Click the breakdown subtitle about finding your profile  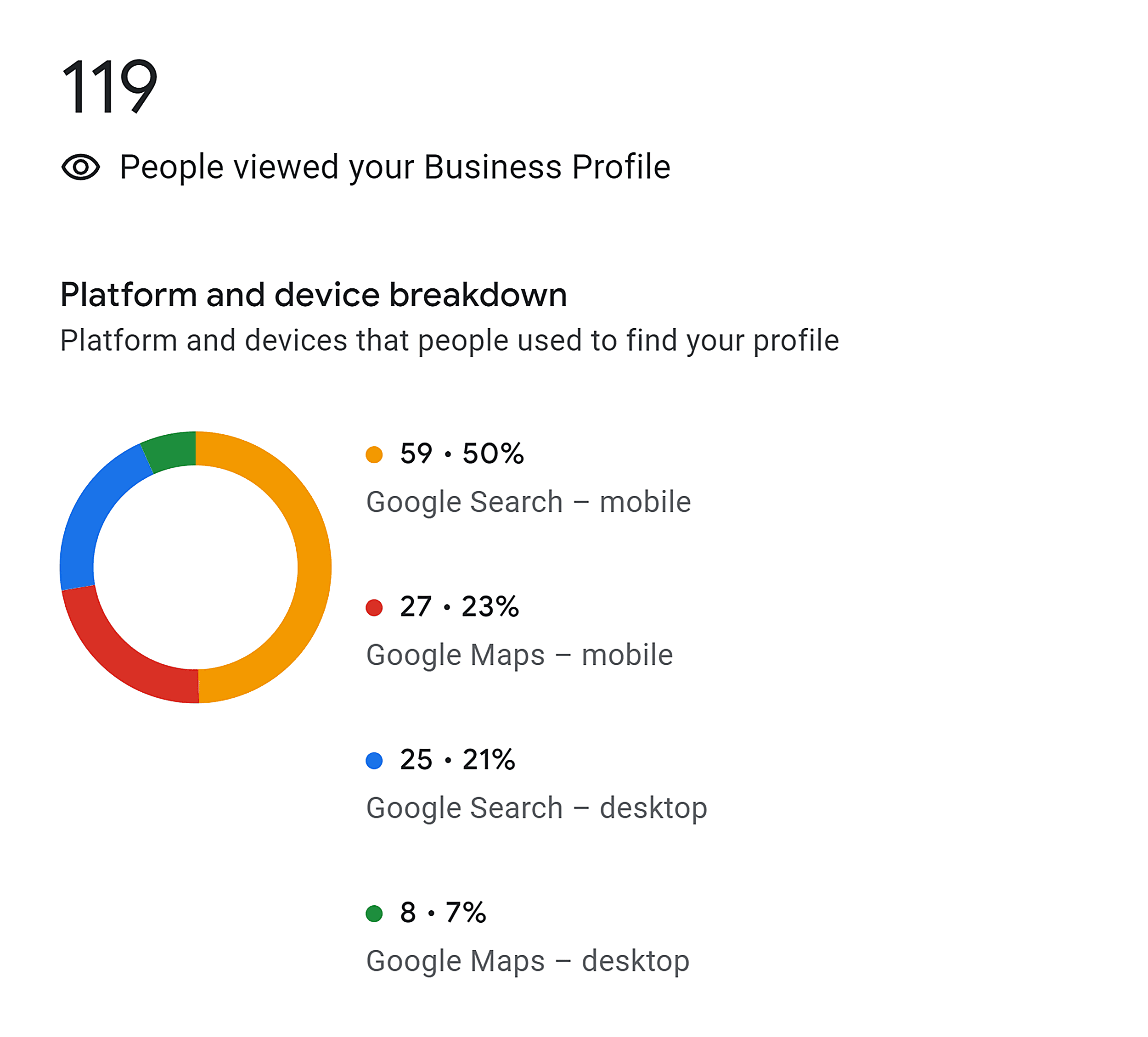pyautogui.click(x=449, y=340)
